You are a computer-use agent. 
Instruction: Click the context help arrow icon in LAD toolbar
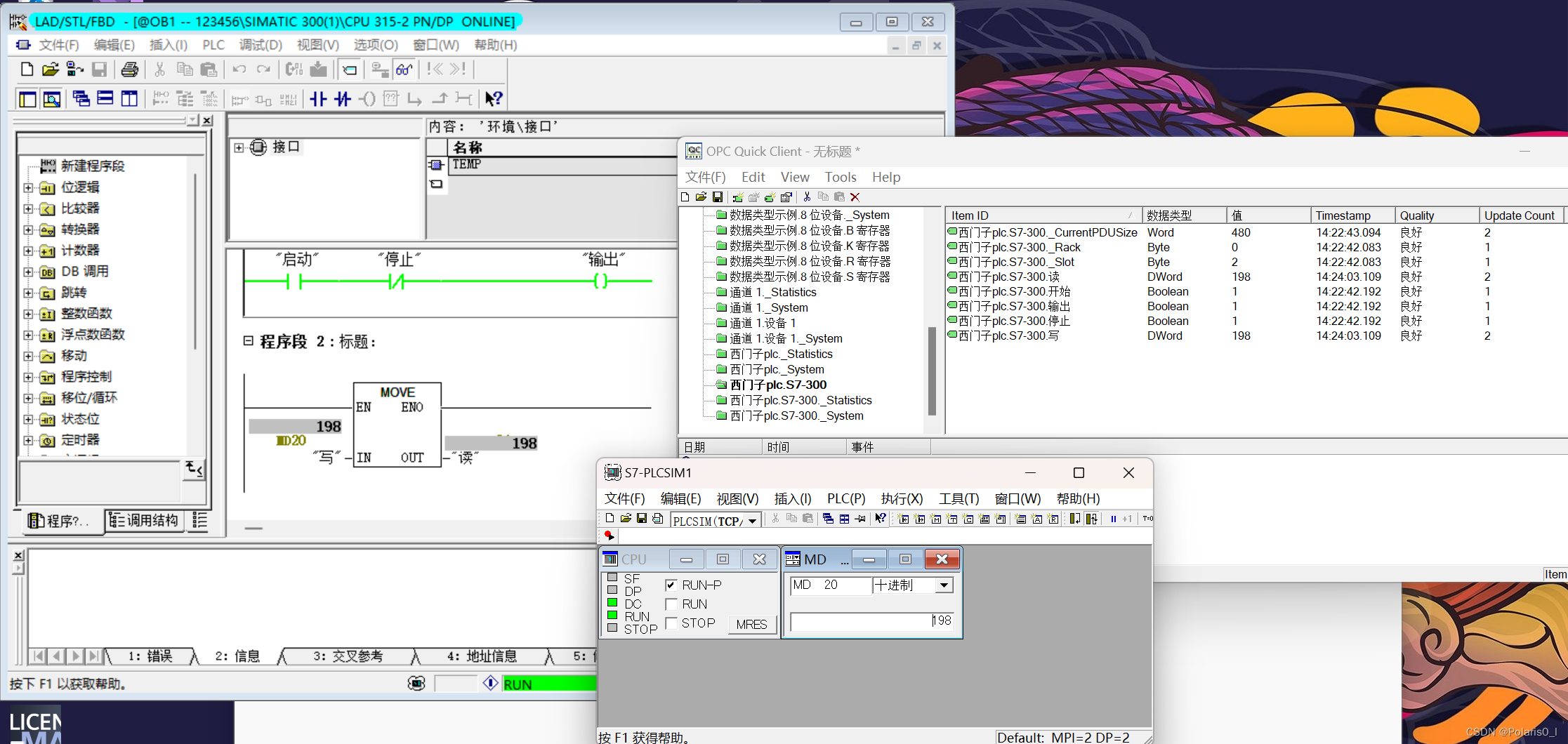494,99
